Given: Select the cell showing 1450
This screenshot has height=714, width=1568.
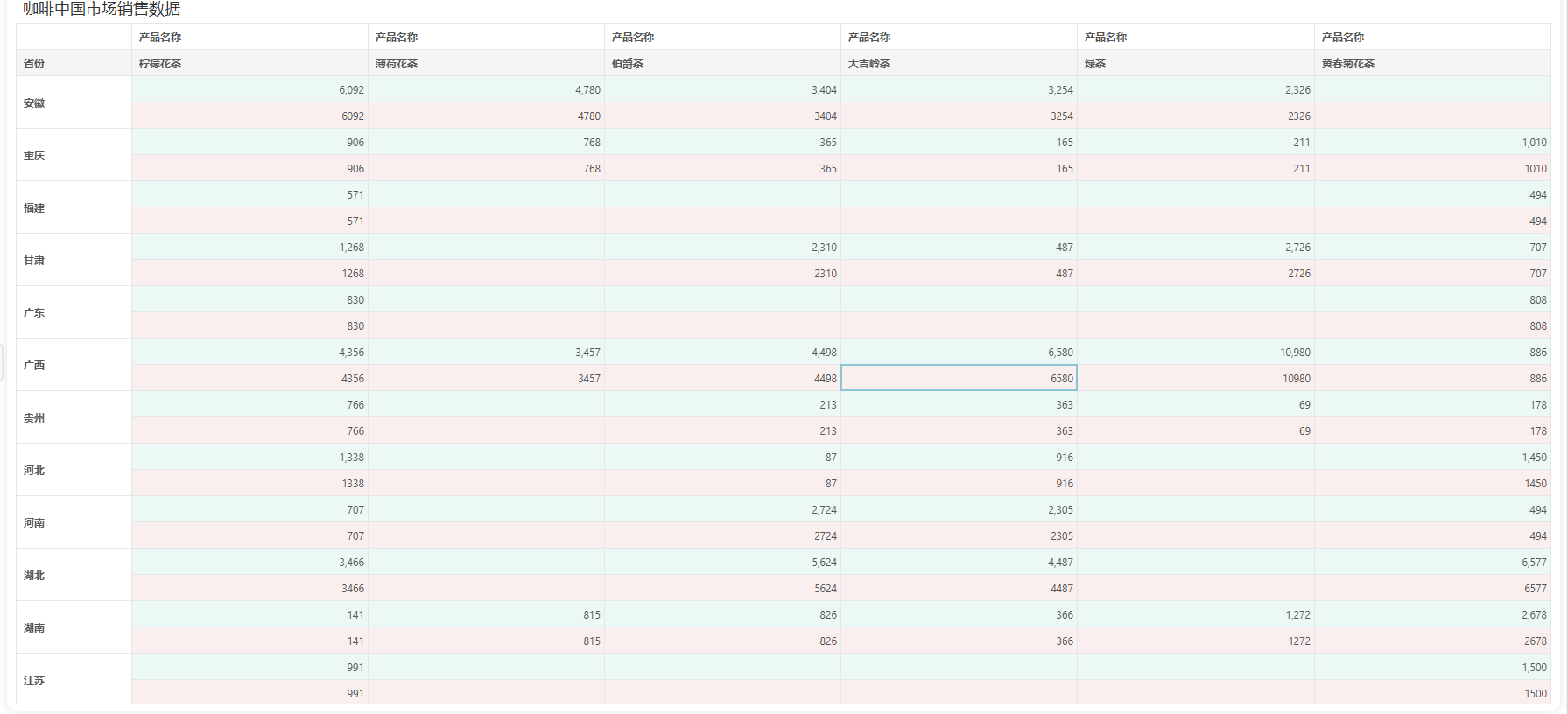Looking at the screenshot, I should tap(1432, 483).
